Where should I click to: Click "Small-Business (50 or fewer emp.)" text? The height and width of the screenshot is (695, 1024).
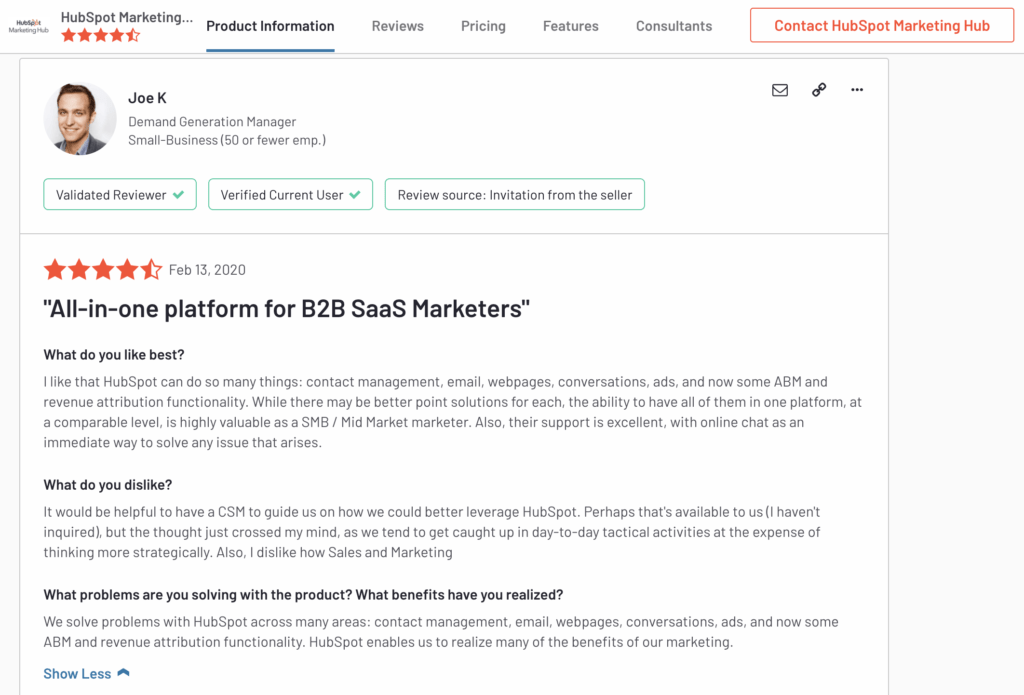pos(227,140)
